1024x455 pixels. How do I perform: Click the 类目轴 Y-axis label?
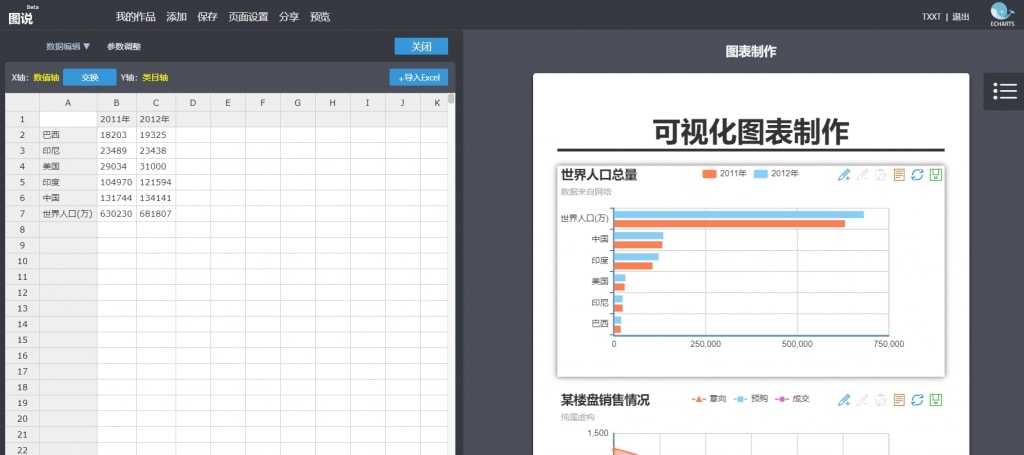[155, 77]
